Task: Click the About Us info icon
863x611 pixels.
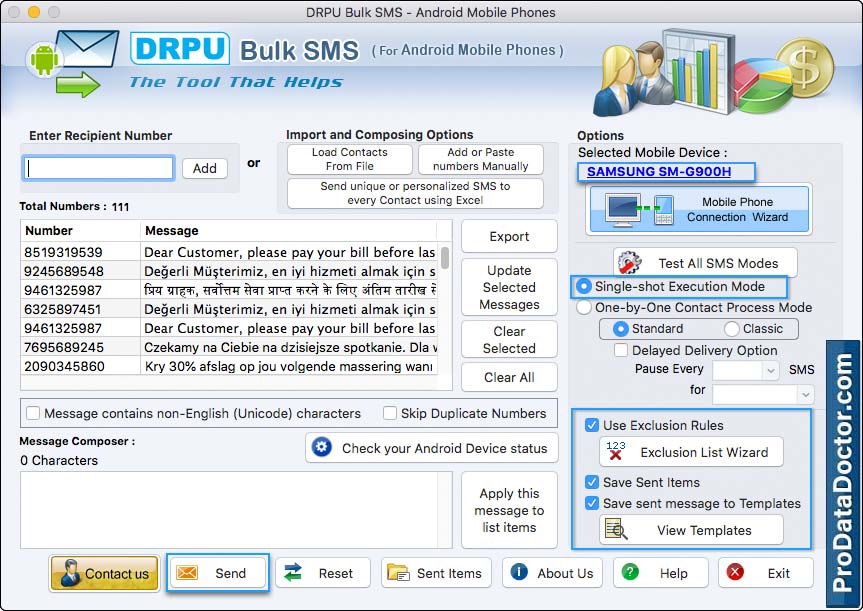Action: (x=519, y=572)
